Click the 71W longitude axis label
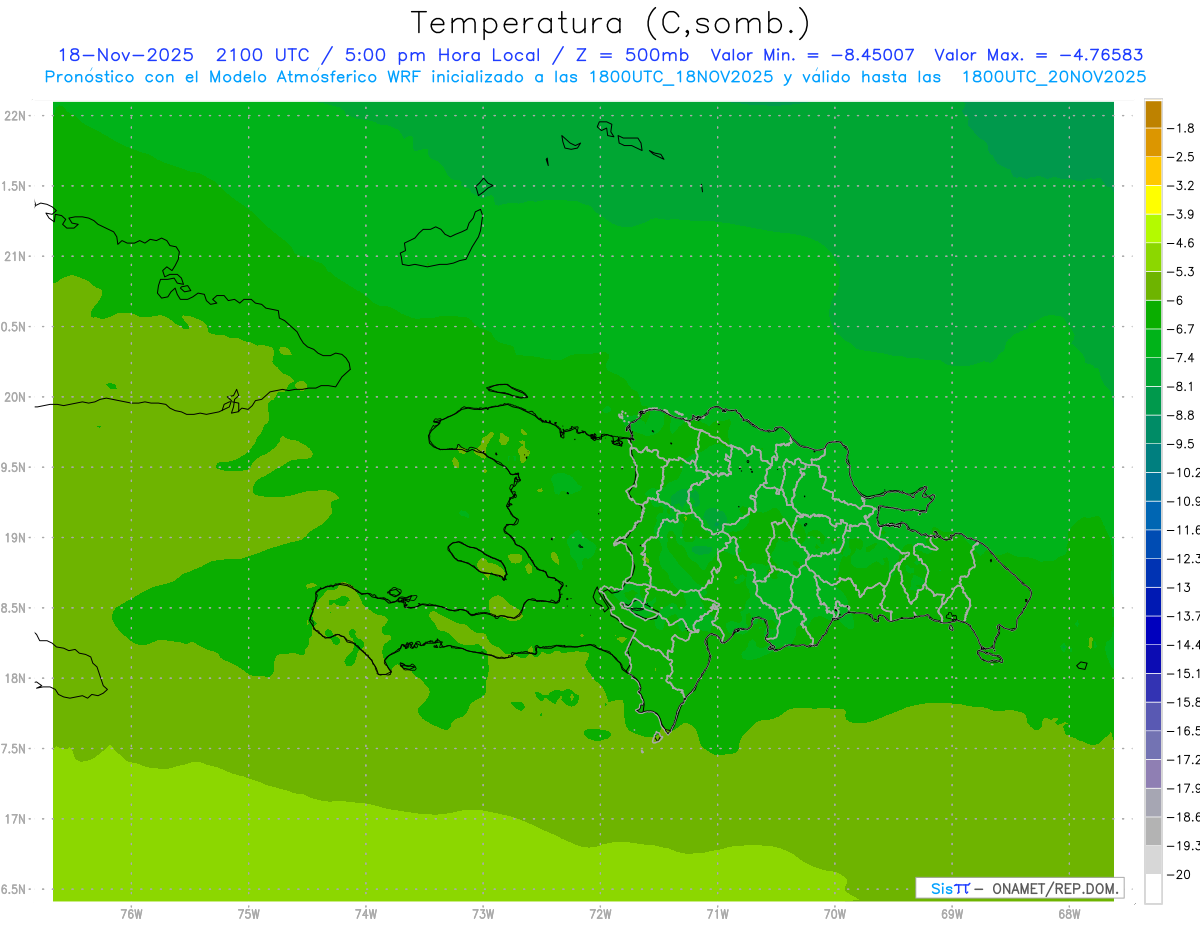This screenshot has width=1200, height=927. coord(717,914)
